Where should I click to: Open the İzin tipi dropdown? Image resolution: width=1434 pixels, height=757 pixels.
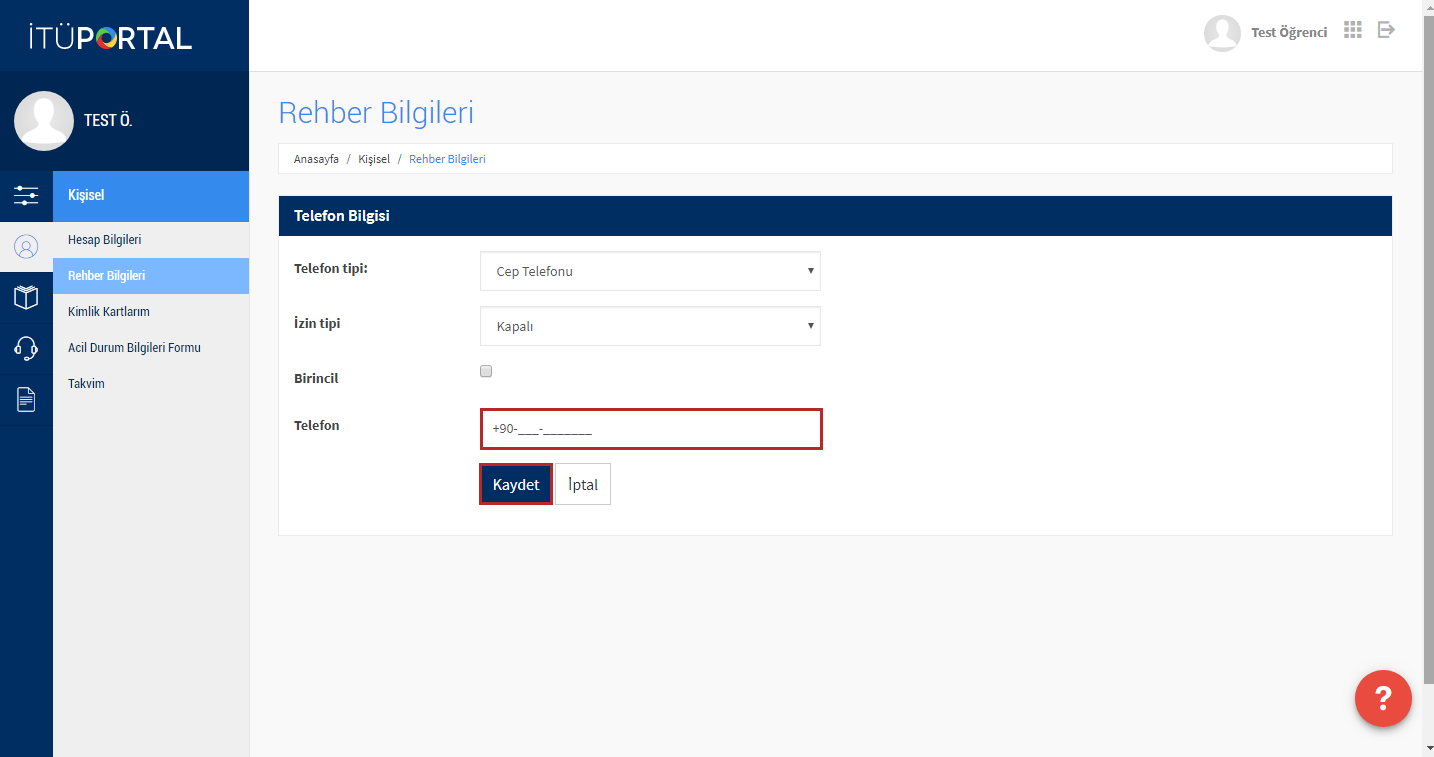650,326
